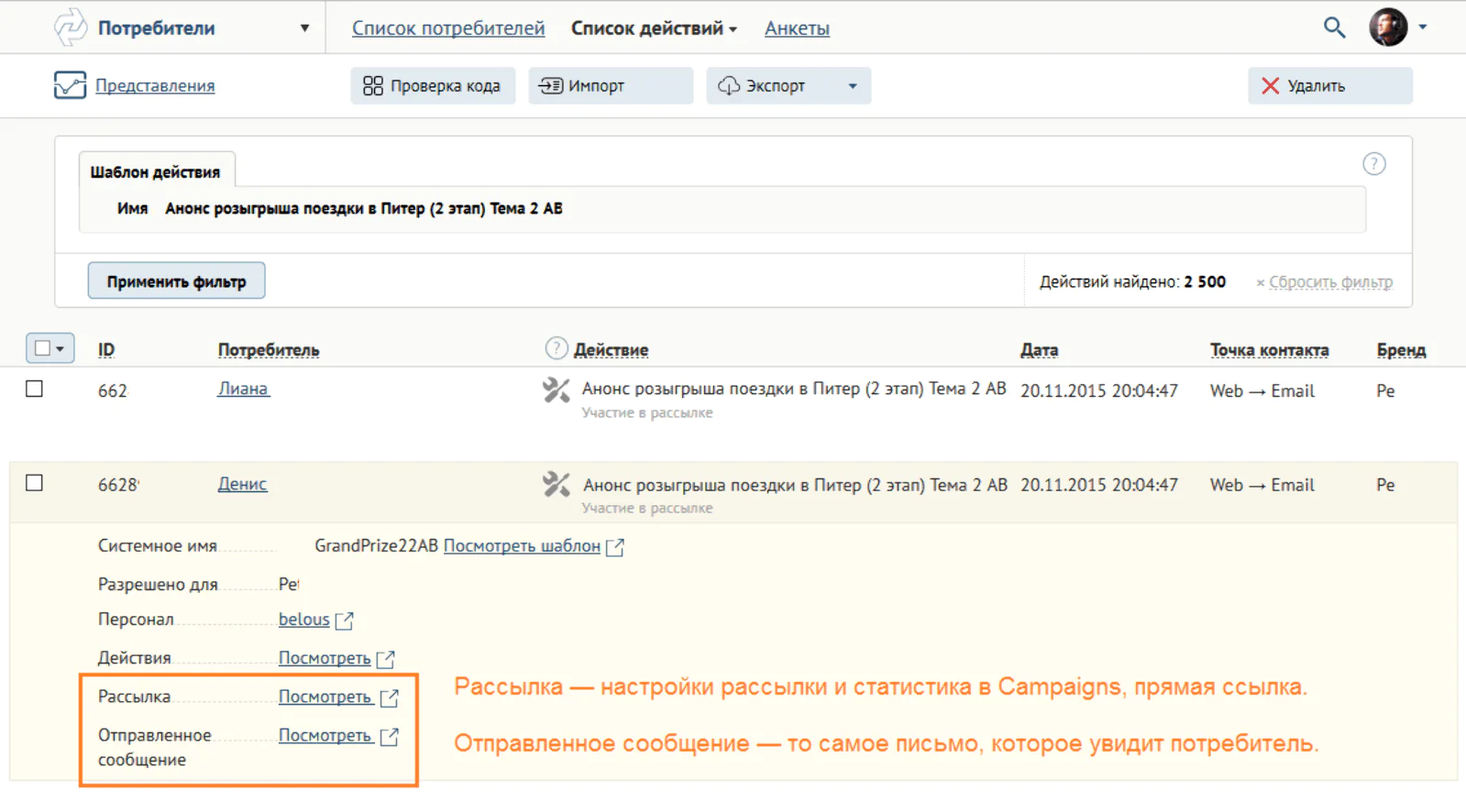Screen dimensions: 1466x812
Task: Select the Шаблон действия filter tab
Action: click(x=156, y=171)
